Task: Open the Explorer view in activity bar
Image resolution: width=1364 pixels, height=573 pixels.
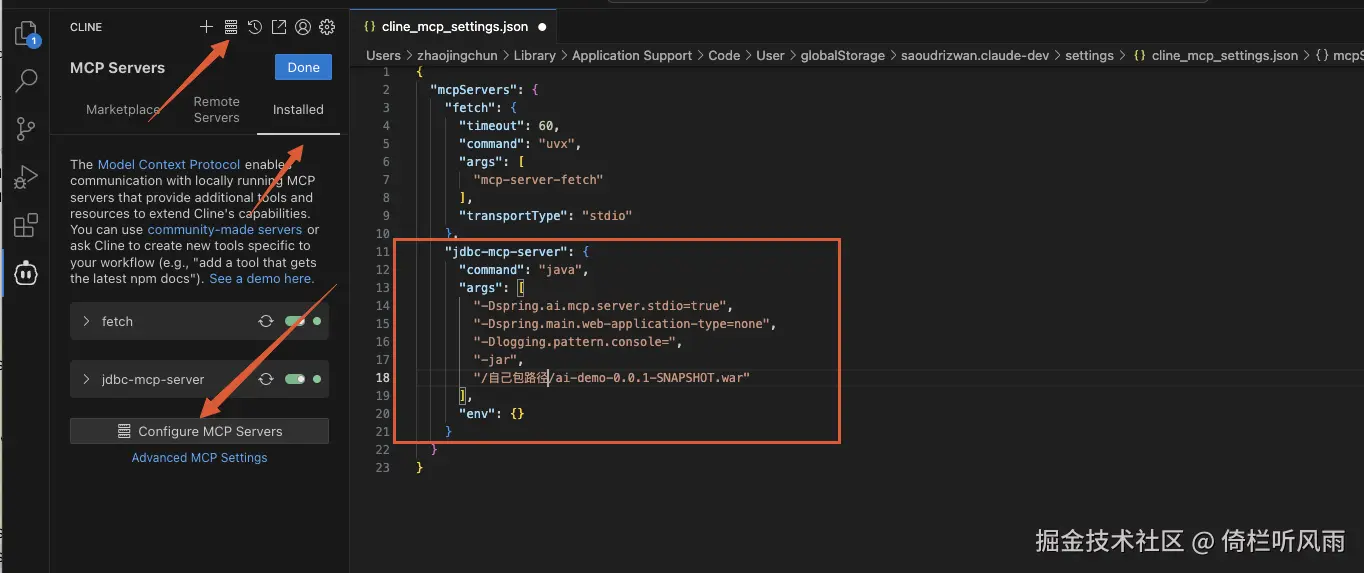Action: pos(26,34)
